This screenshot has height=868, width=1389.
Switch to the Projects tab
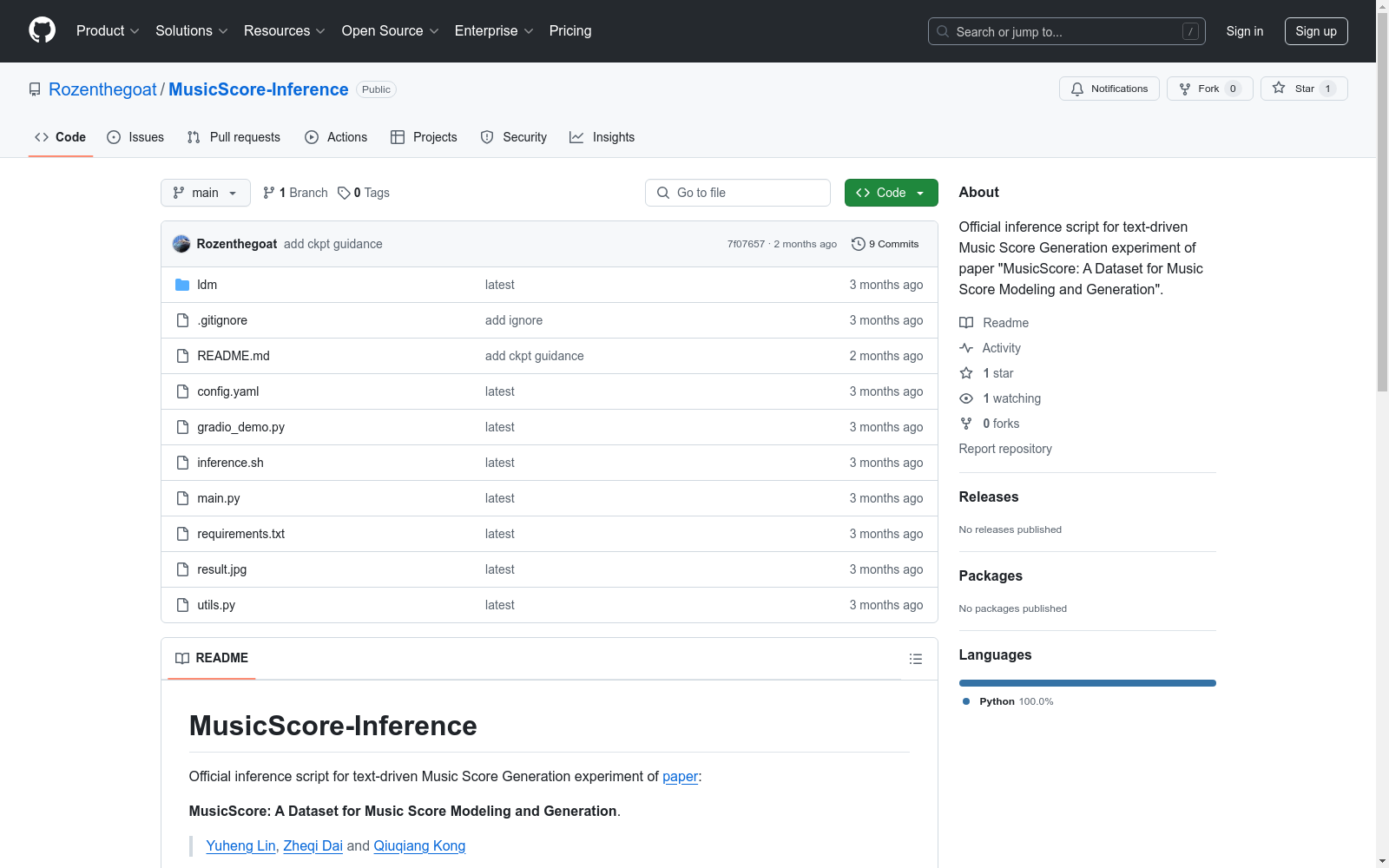(424, 137)
